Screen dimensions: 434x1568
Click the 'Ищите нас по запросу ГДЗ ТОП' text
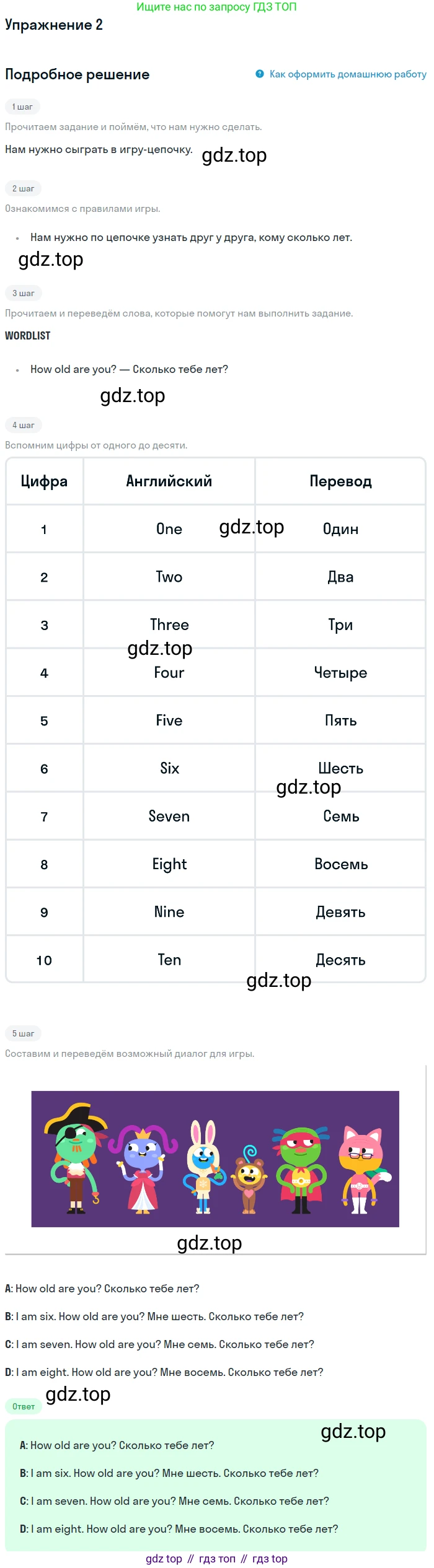[x=216, y=7]
